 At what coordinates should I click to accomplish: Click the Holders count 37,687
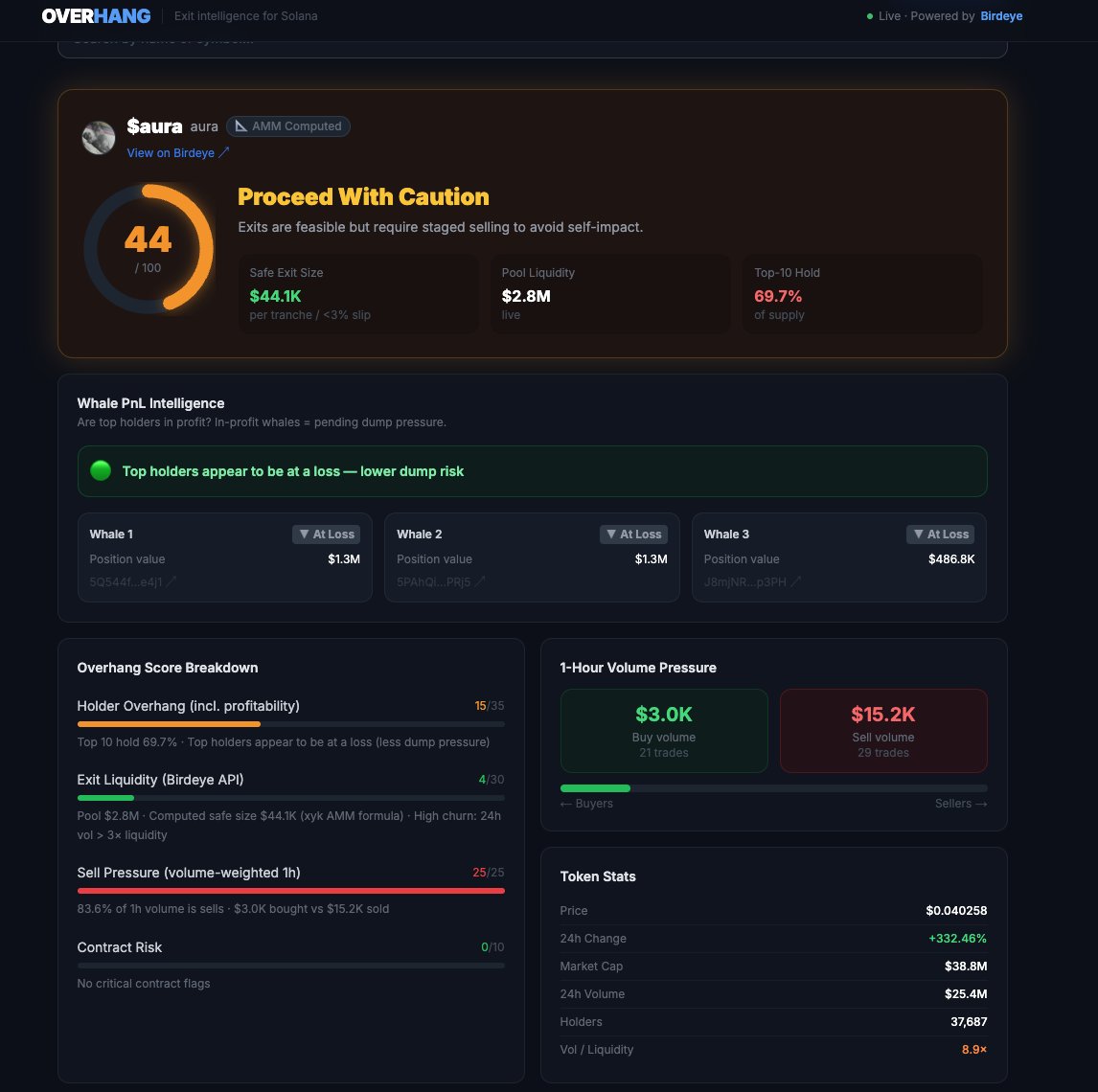[x=970, y=1022]
